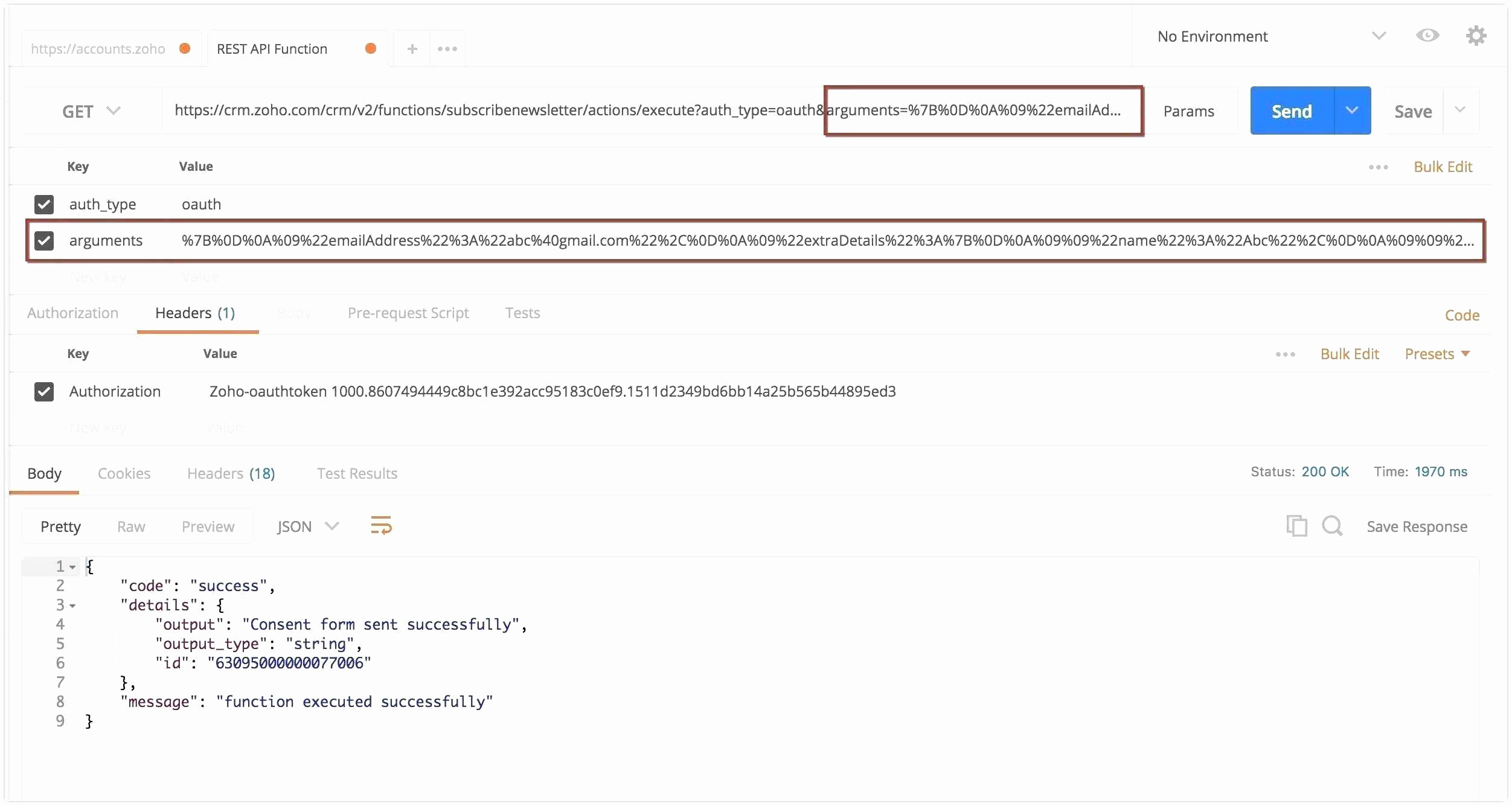Click the three-dot menu in Headers section
1512x806 pixels.
pos(1286,353)
